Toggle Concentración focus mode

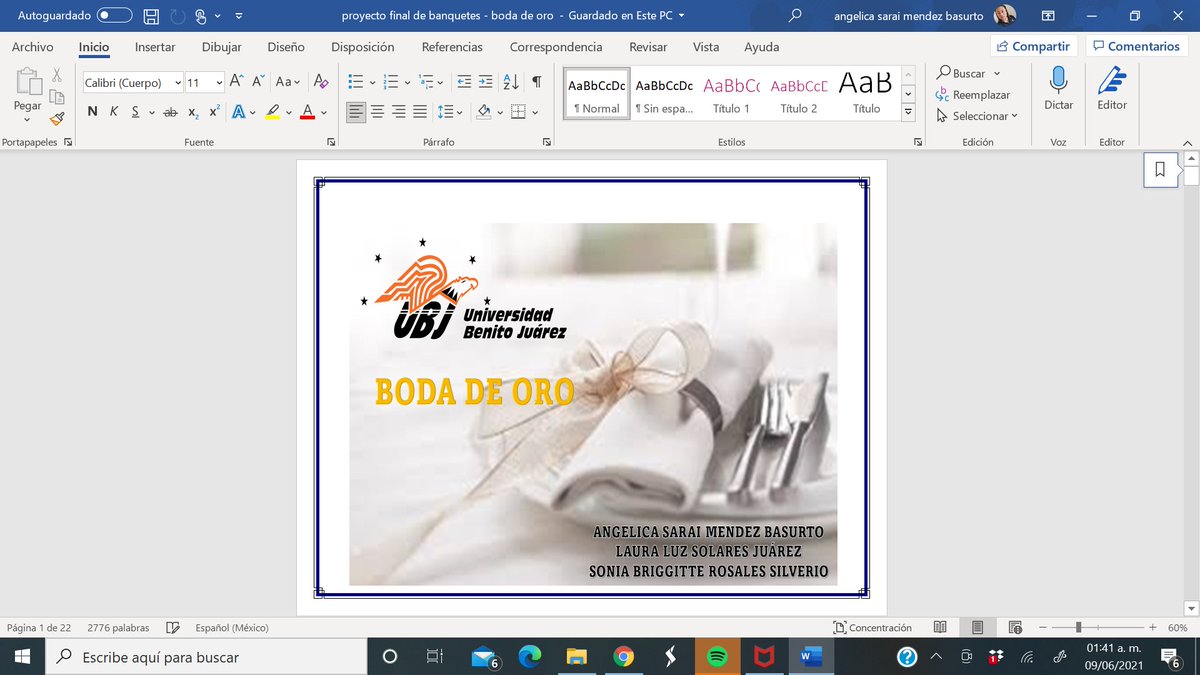point(873,628)
